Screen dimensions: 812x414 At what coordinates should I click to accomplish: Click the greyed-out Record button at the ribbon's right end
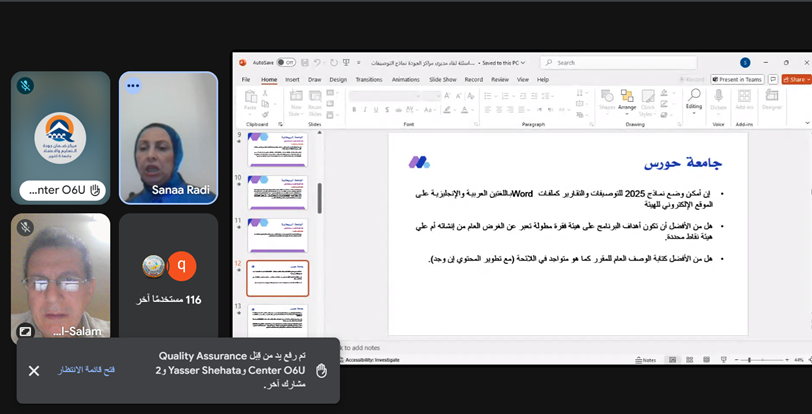692,79
